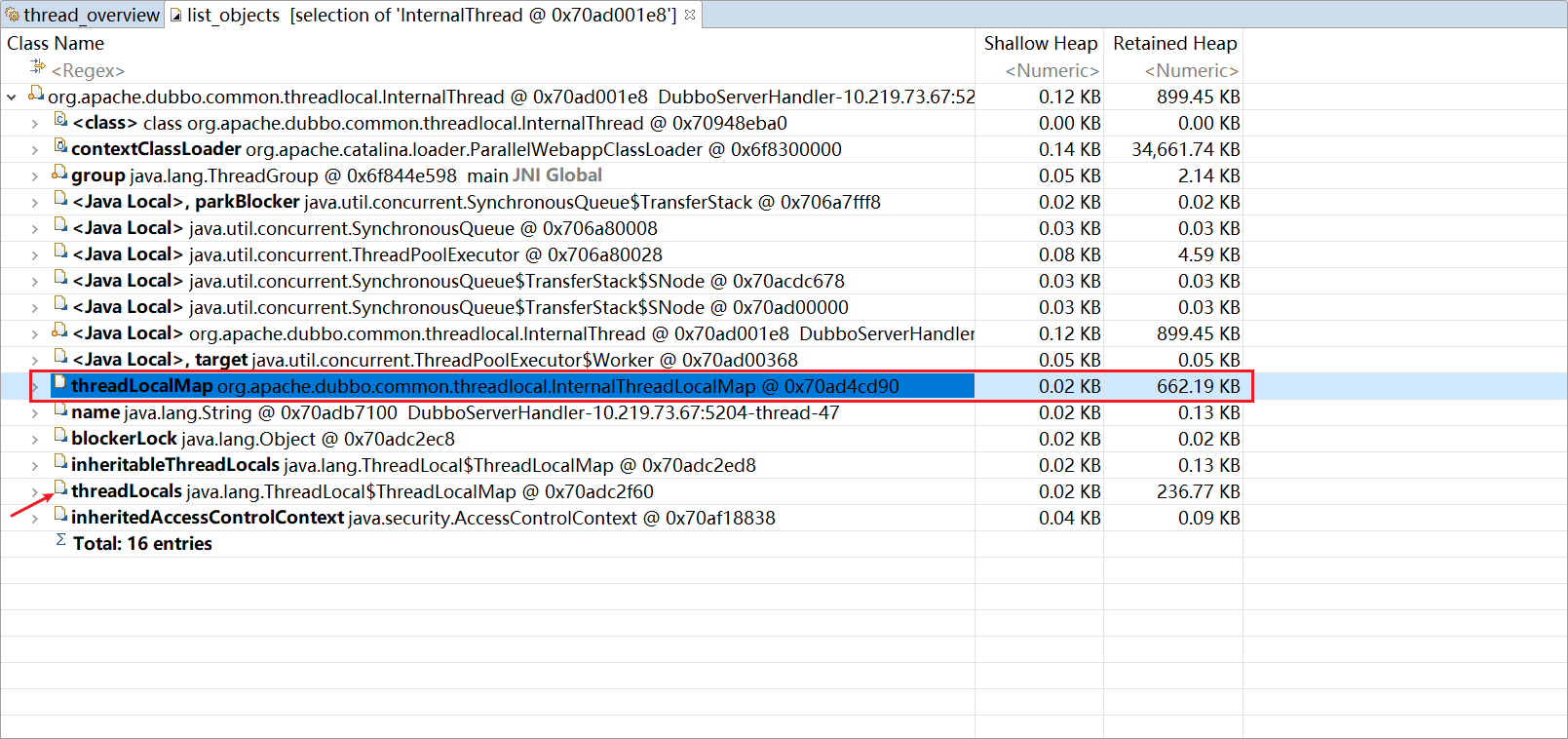Expand the threadLocals ThreadLocalMap row
Image resolution: width=1568 pixels, height=739 pixels.
pyautogui.click(x=35, y=491)
